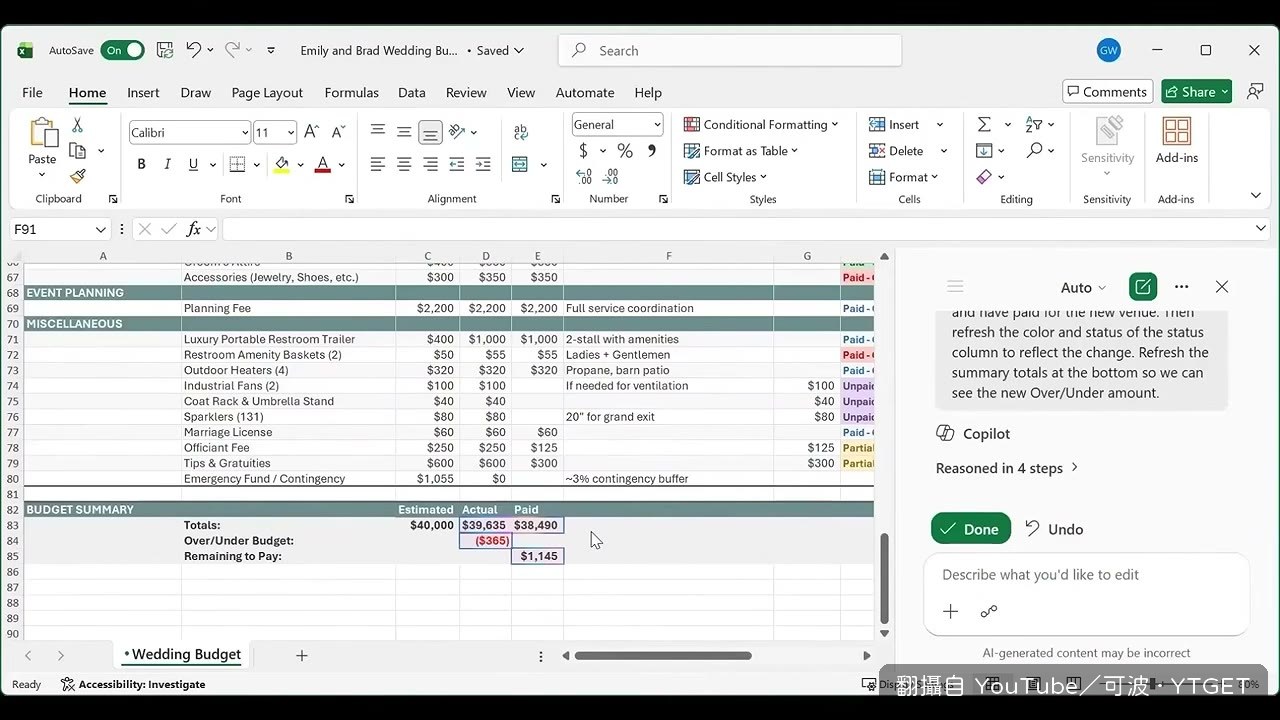
Task: Start a new Copilot chat
Action: coord(1143,287)
